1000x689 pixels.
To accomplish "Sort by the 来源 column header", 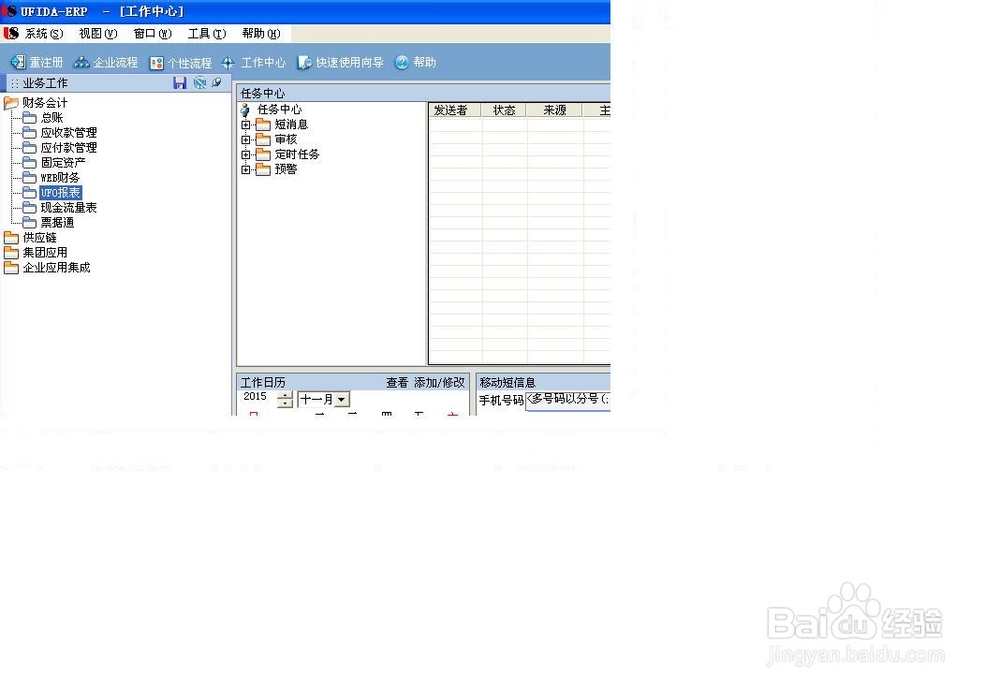I will tap(555, 110).
